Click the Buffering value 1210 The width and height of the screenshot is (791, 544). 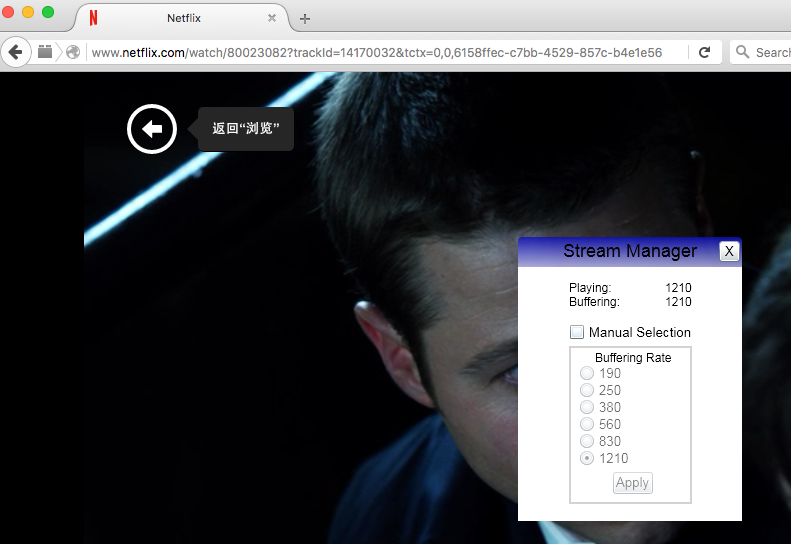click(679, 302)
